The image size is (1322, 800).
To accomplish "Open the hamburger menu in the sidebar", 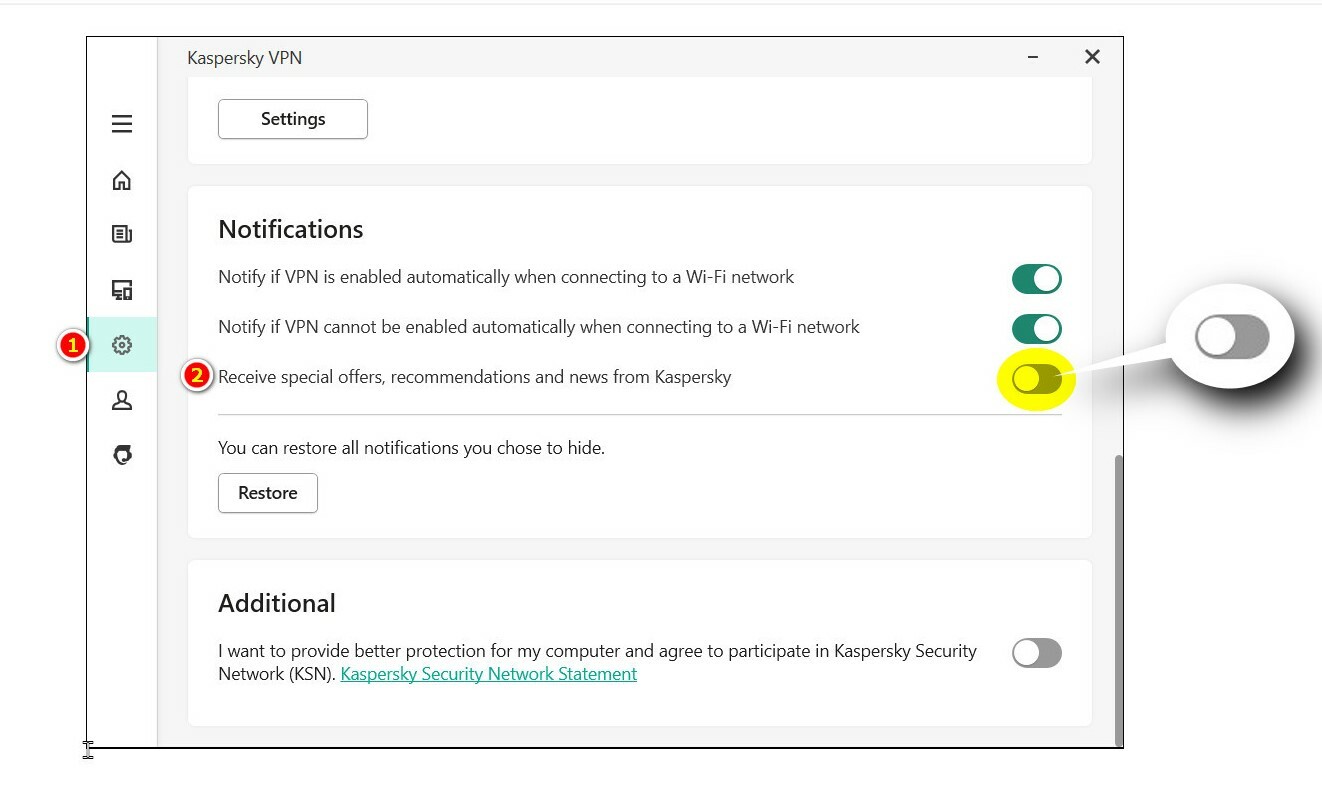I will coord(122,124).
